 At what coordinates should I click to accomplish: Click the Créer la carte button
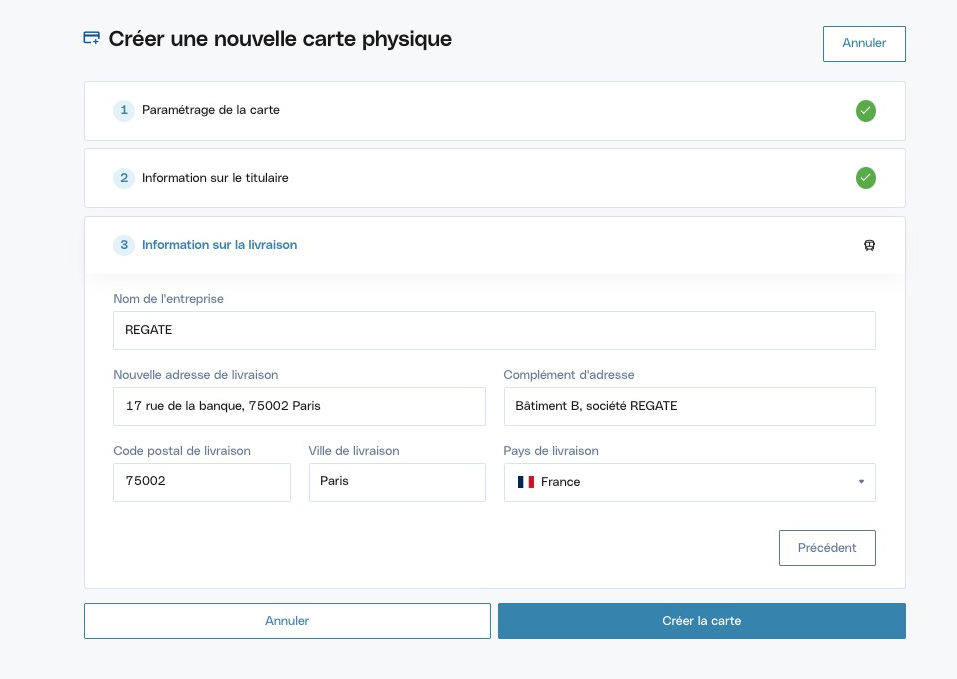coord(702,621)
